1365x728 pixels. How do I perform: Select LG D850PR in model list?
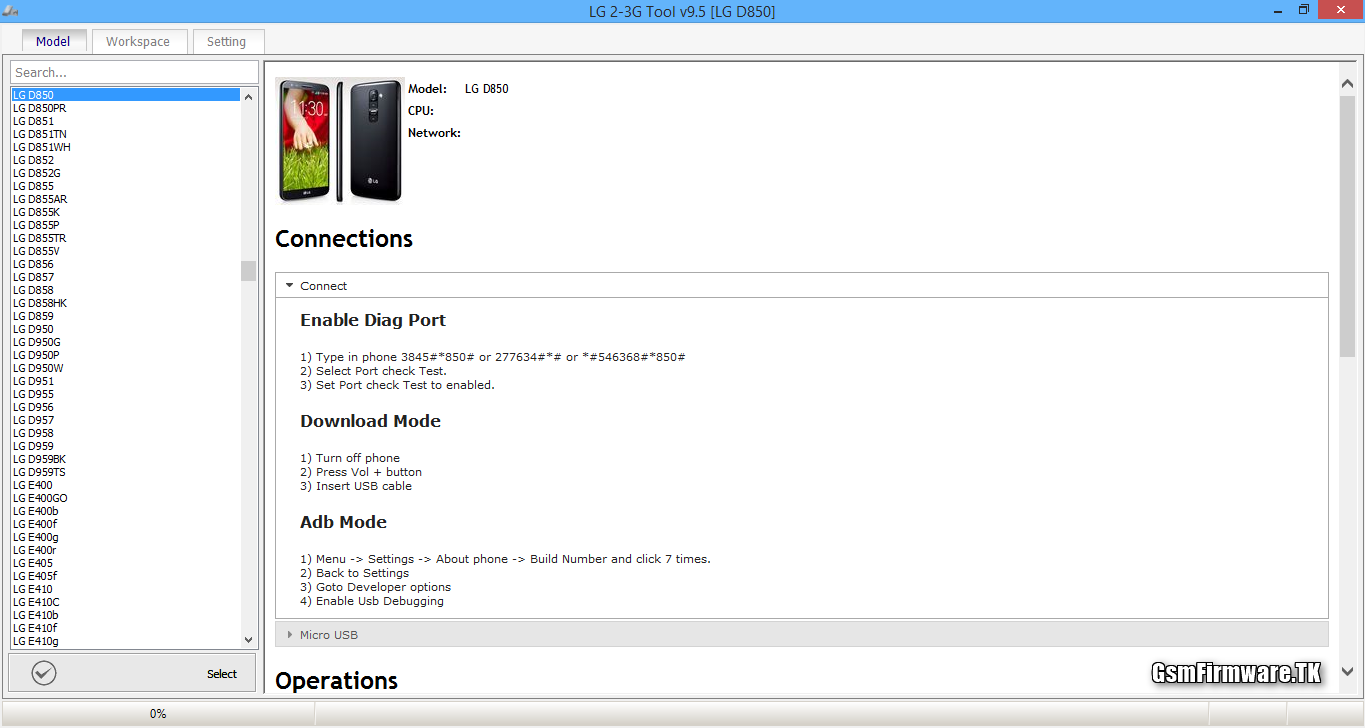pos(125,108)
